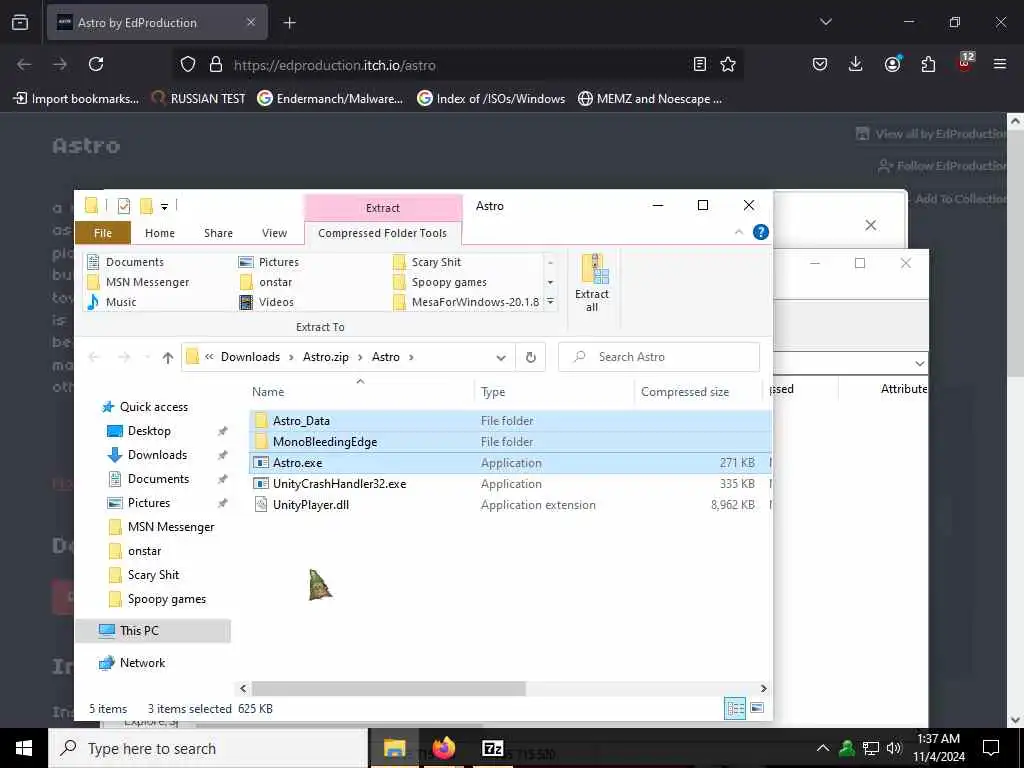
Task: Extract to MesaForWindows-20.1.8 destination
Action: 466,302
